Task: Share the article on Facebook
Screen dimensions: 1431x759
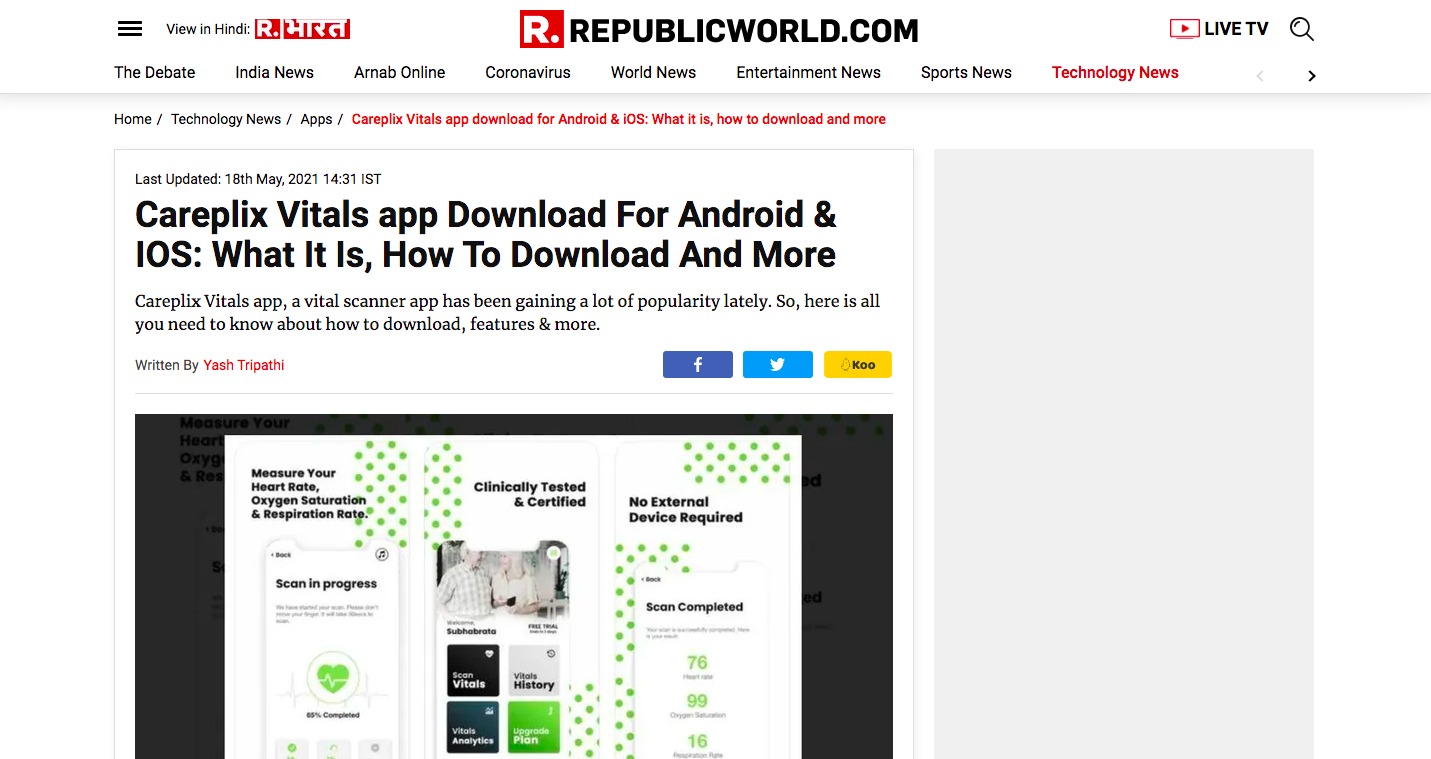Action: [x=698, y=365]
